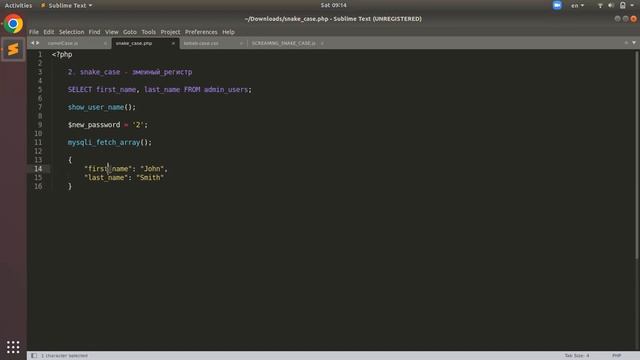Image resolution: width=640 pixels, height=360 pixels.
Task: Switch to the kebab-case.css tab
Action: click(201, 43)
